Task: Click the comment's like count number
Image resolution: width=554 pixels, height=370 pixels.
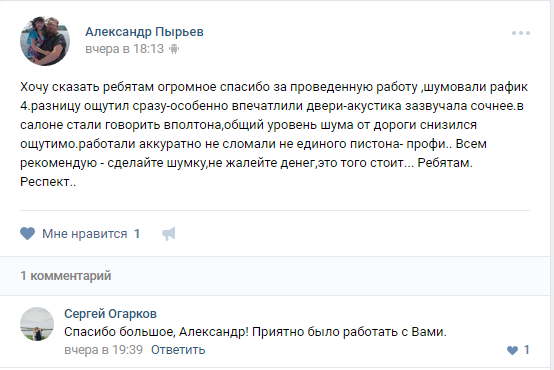Action: pos(526,350)
